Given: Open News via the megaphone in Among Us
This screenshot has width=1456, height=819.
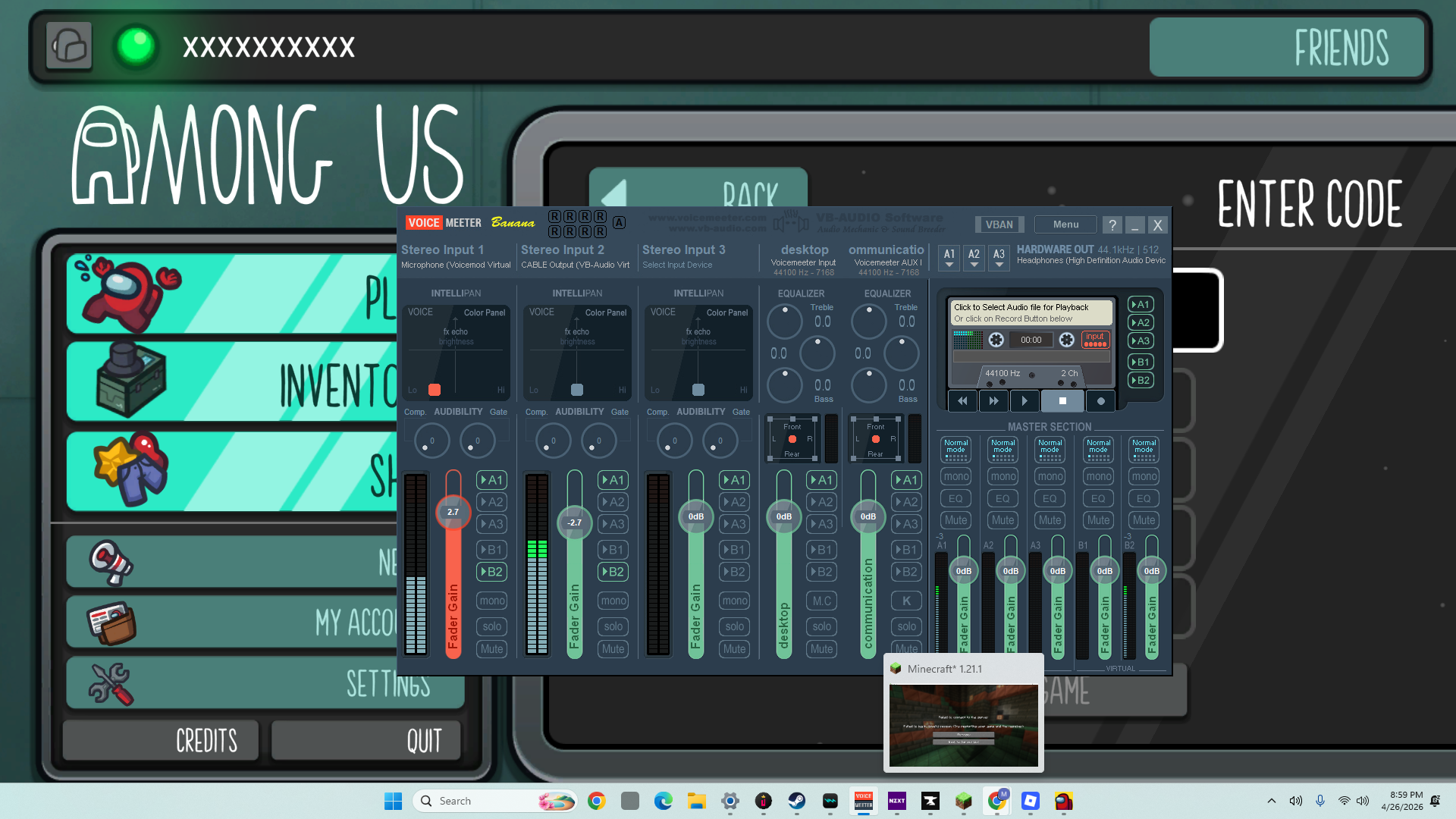Looking at the screenshot, I should [232, 562].
